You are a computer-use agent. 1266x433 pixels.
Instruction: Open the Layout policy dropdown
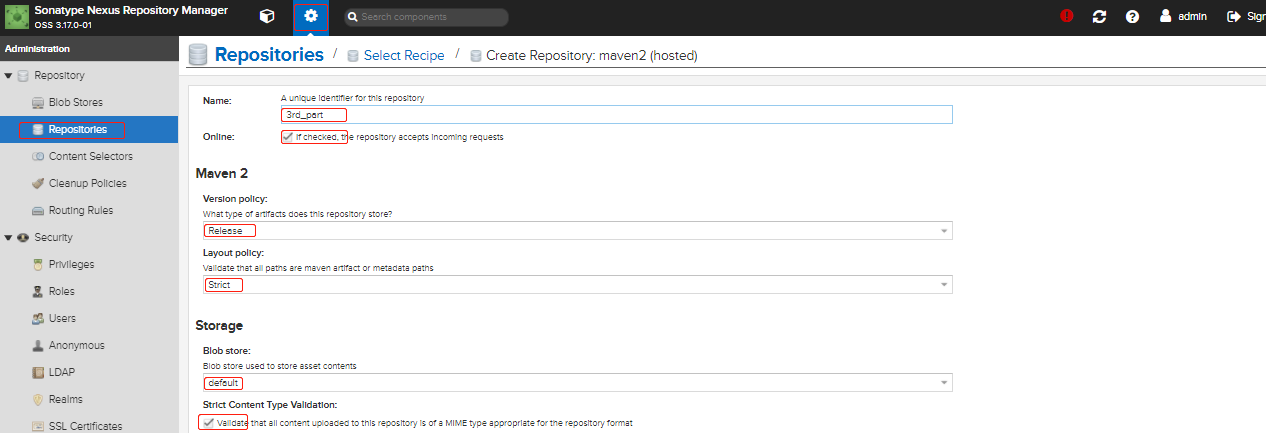pyautogui.click(x=577, y=285)
